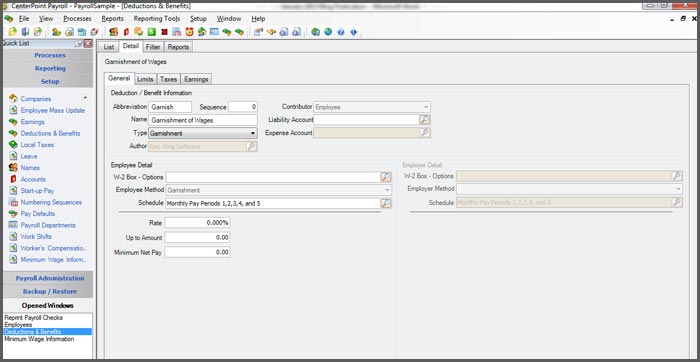Click the Pay Defaults icon in Quick List
The image size is (700, 362).
[13, 213]
